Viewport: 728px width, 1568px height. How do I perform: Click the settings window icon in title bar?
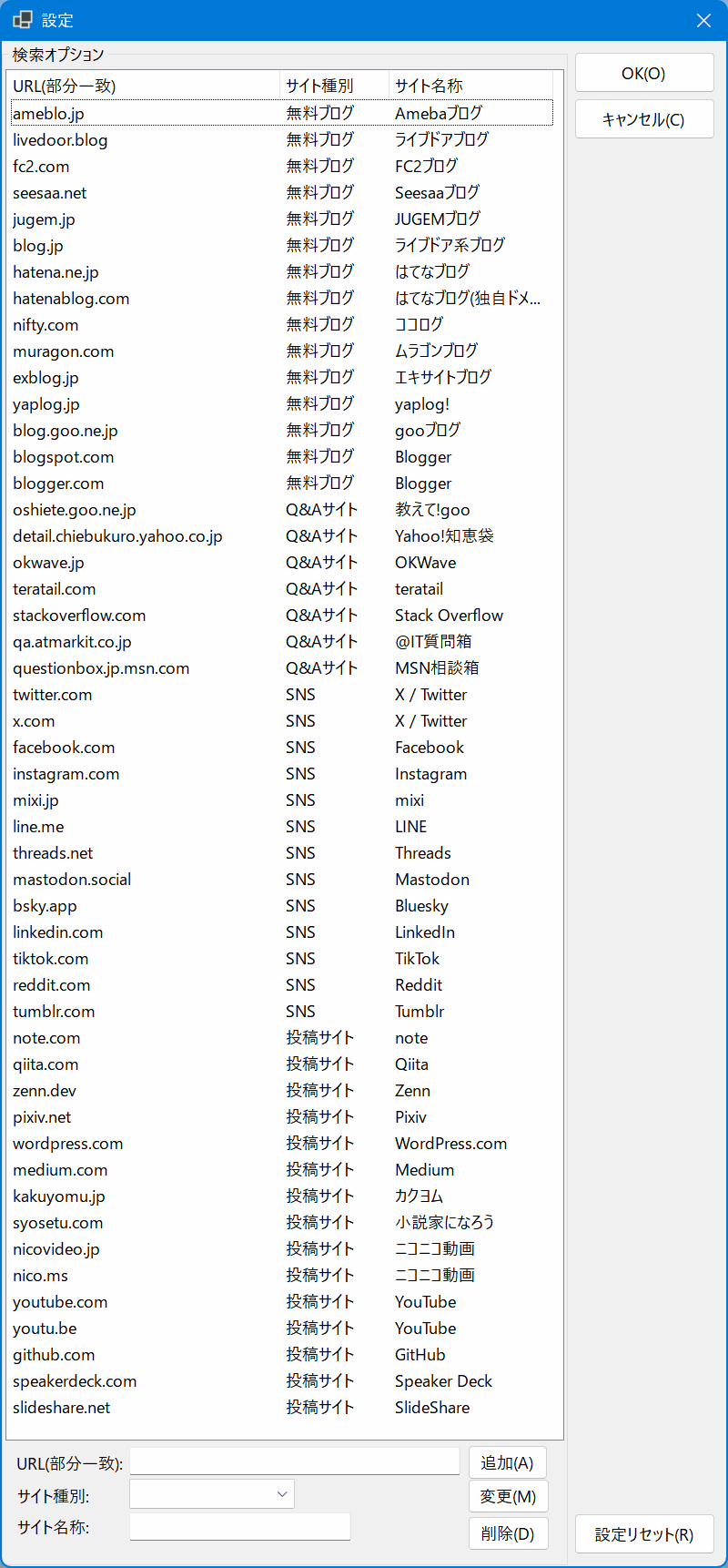23,20
